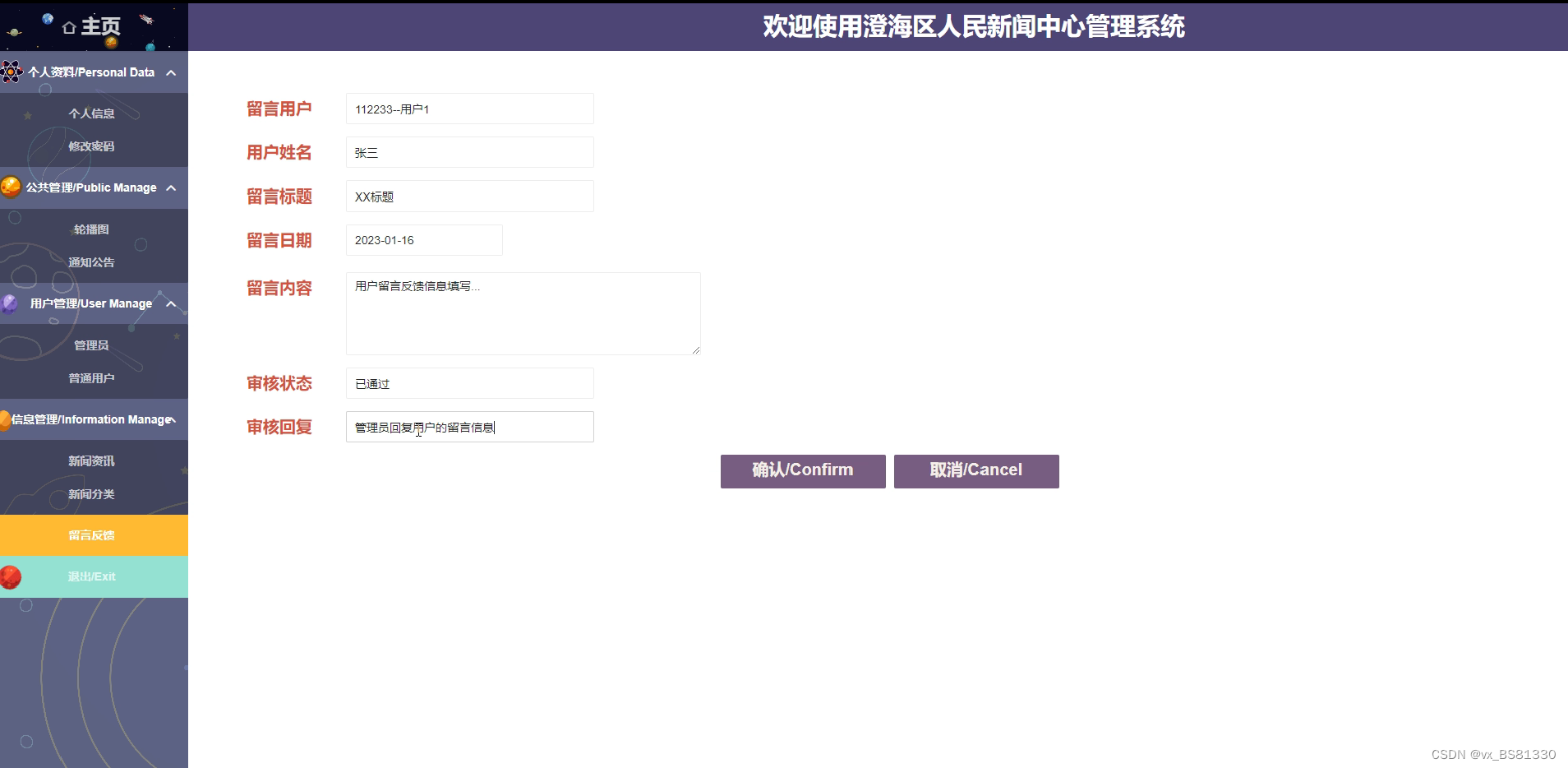This screenshot has width=1568, height=768.
Task: Click the 用户姓名 field containing 张三
Action: [470, 152]
